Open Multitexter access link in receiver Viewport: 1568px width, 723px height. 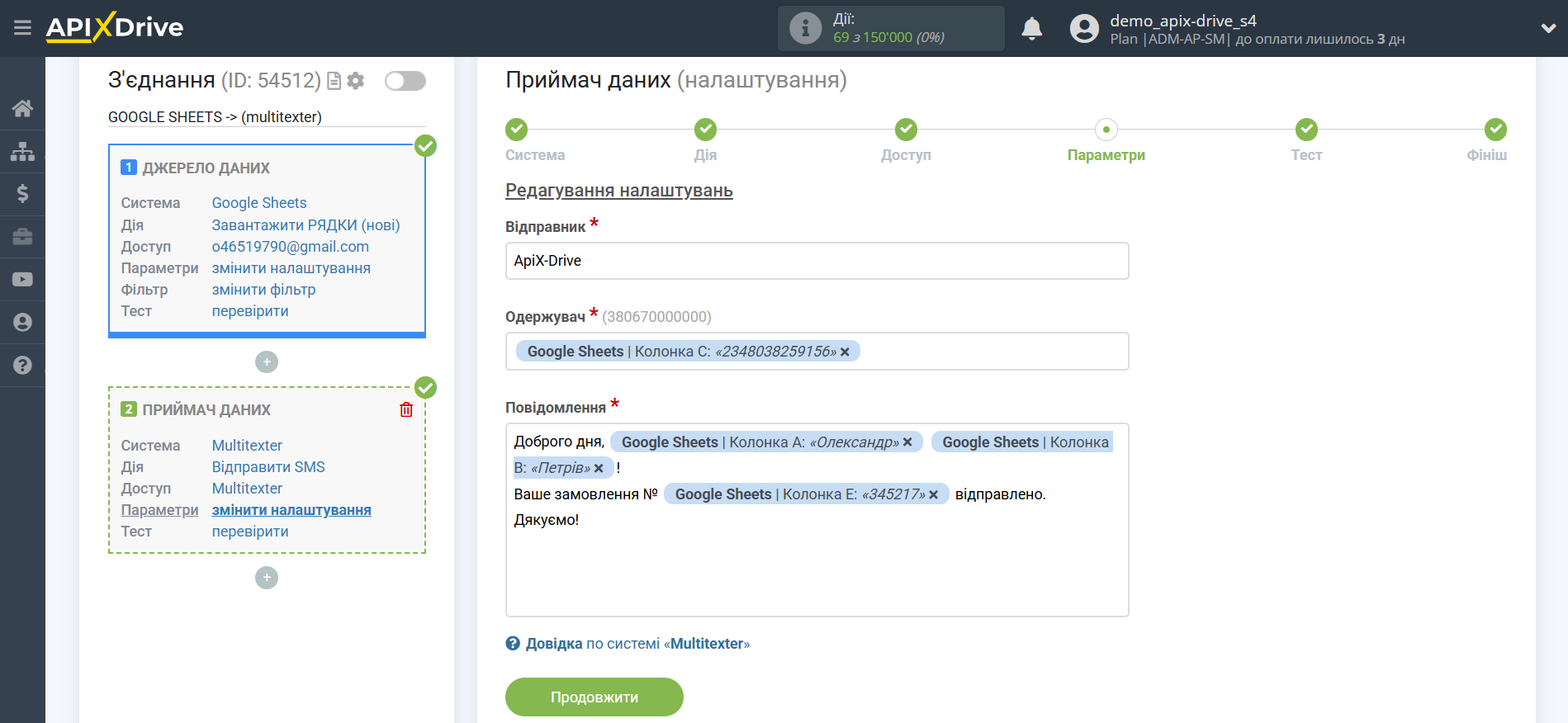coord(247,489)
